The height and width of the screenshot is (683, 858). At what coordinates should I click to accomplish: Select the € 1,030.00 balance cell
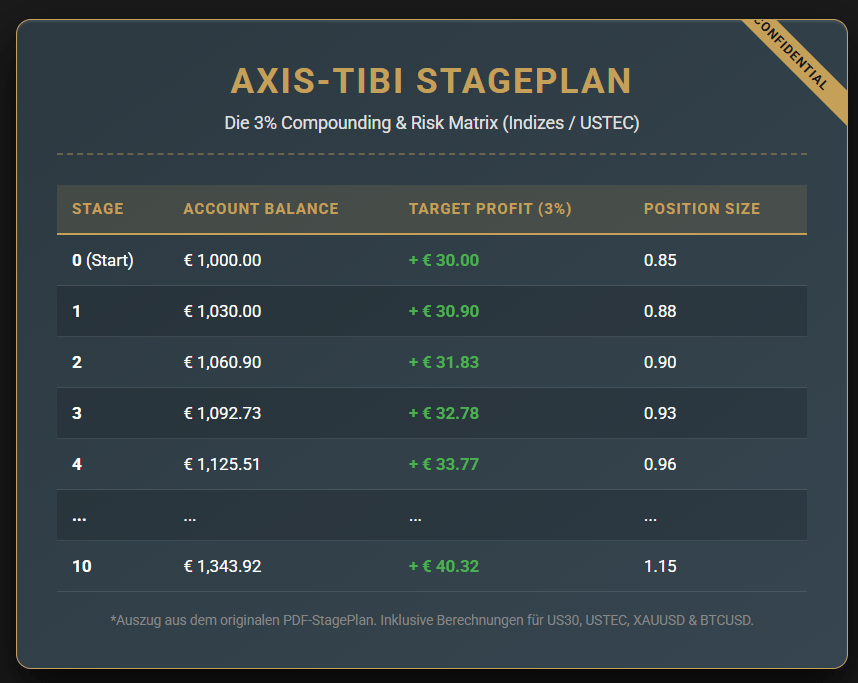[221, 311]
